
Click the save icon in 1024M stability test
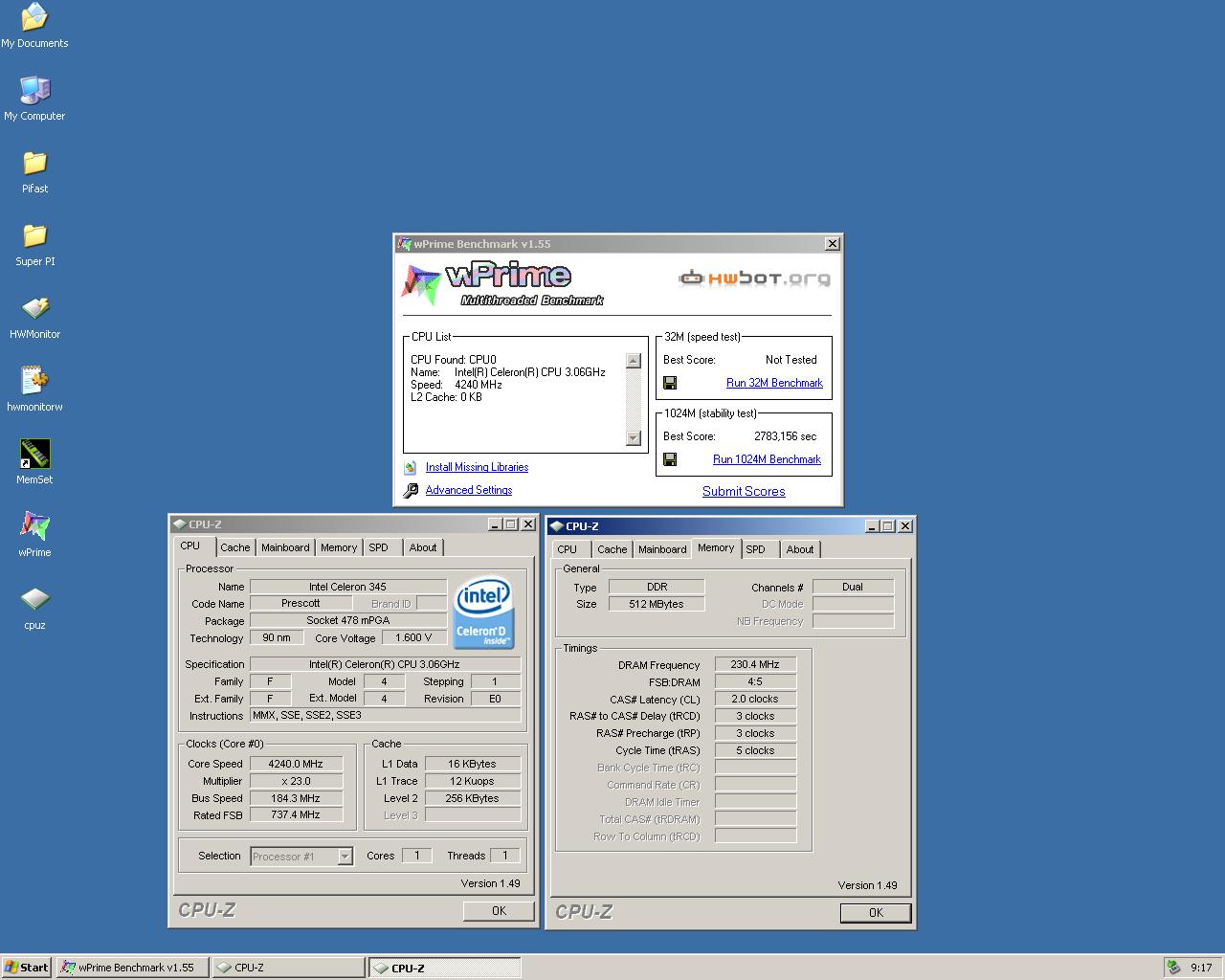[670, 459]
